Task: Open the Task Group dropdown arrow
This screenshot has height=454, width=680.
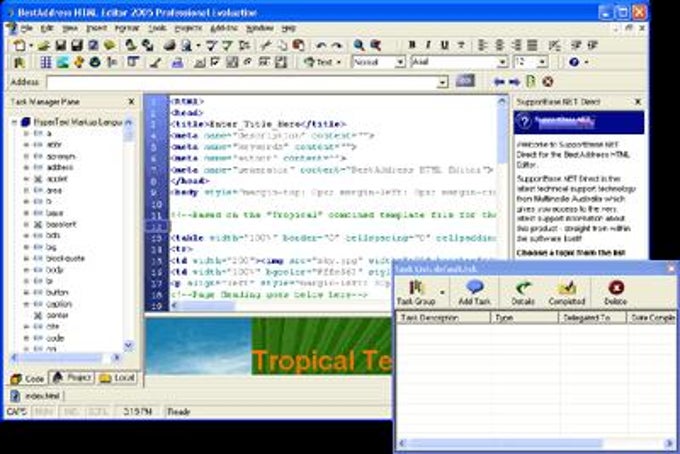Action: coord(442,292)
